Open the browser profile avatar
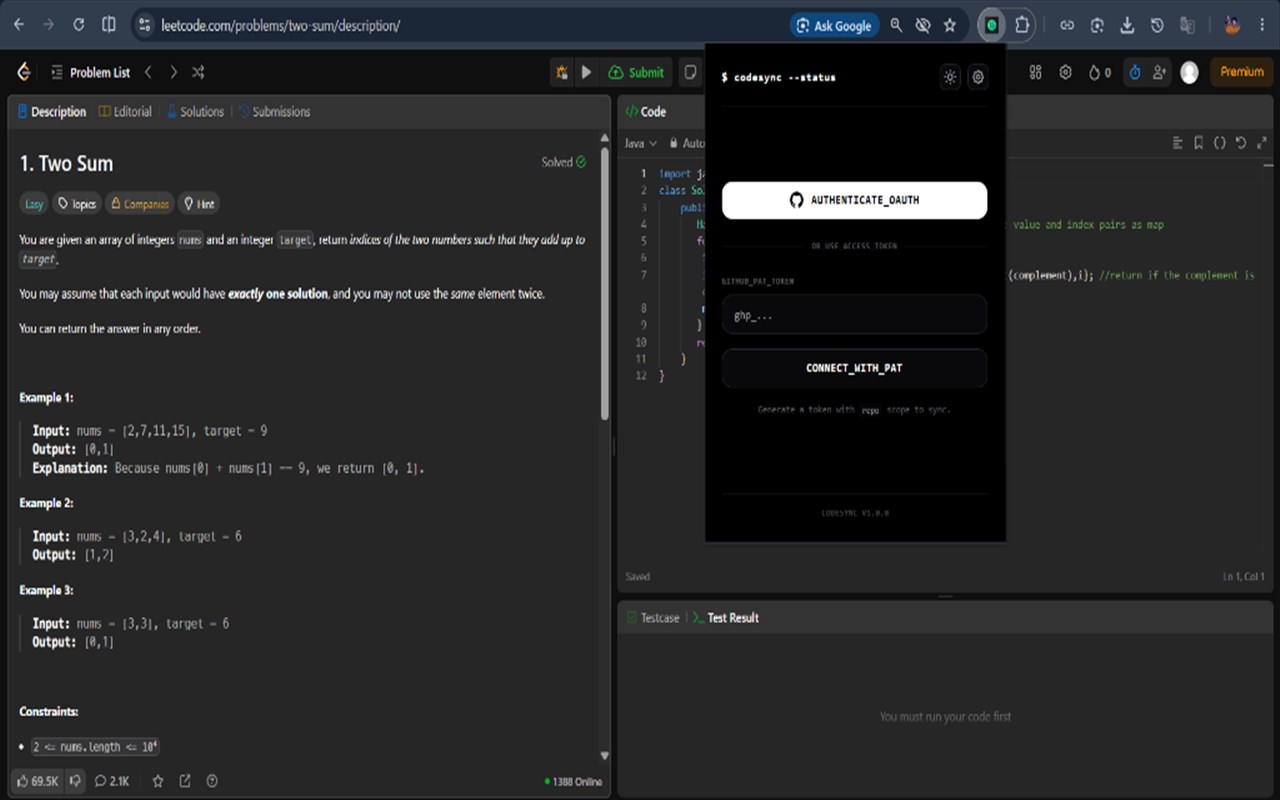This screenshot has height=800, width=1280. click(1232, 25)
